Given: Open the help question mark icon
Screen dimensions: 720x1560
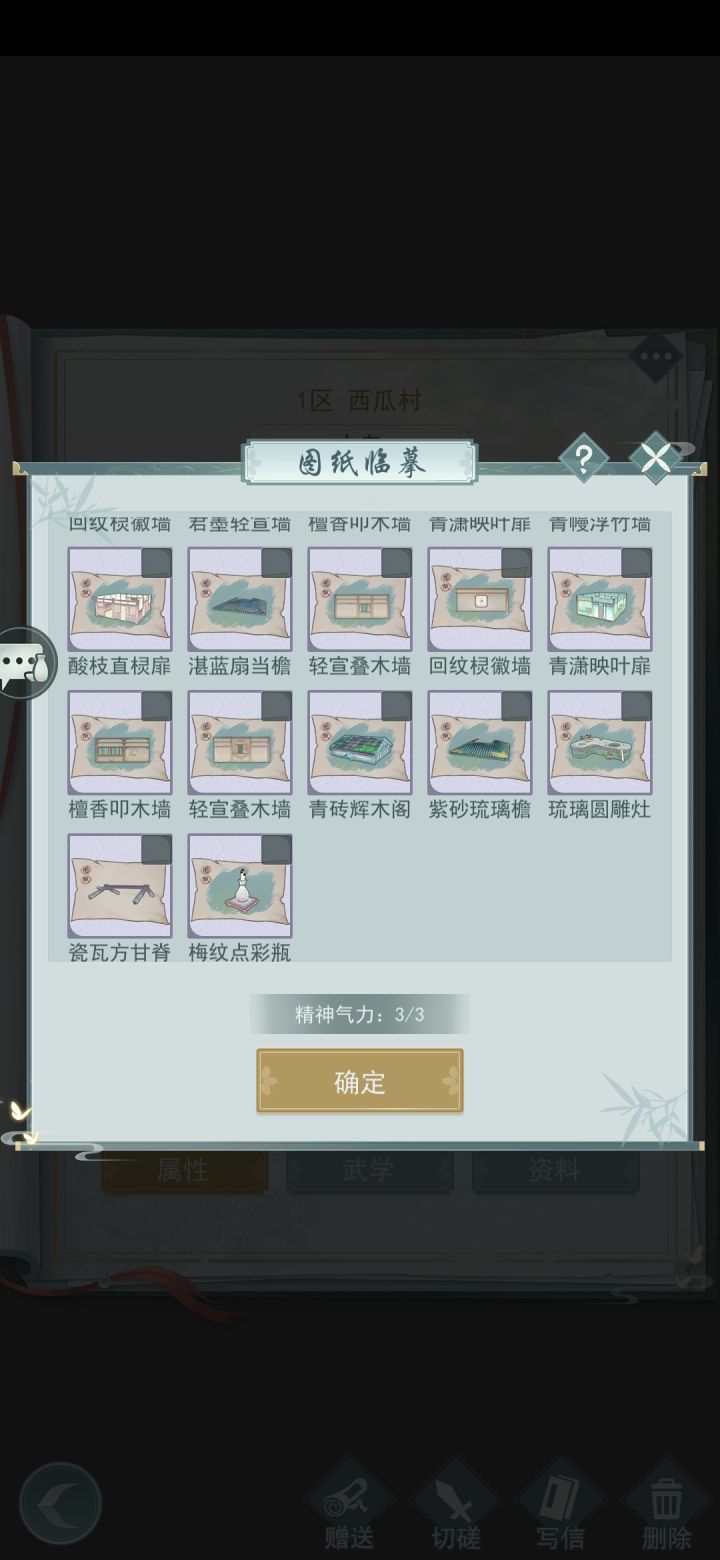Looking at the screenshot, I should [584, 459].
